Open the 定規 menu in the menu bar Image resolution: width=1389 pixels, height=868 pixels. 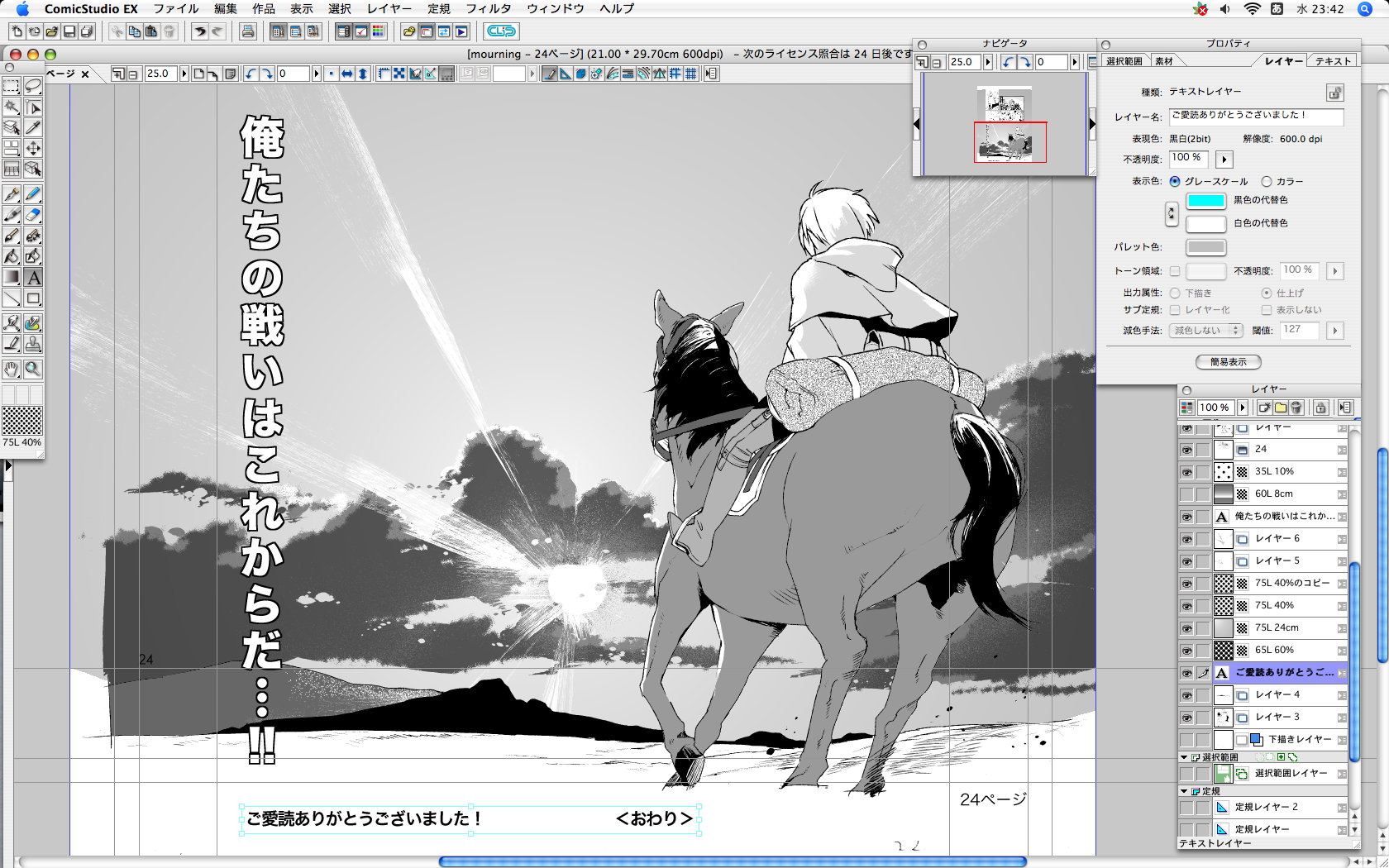(x=439, y=9)
